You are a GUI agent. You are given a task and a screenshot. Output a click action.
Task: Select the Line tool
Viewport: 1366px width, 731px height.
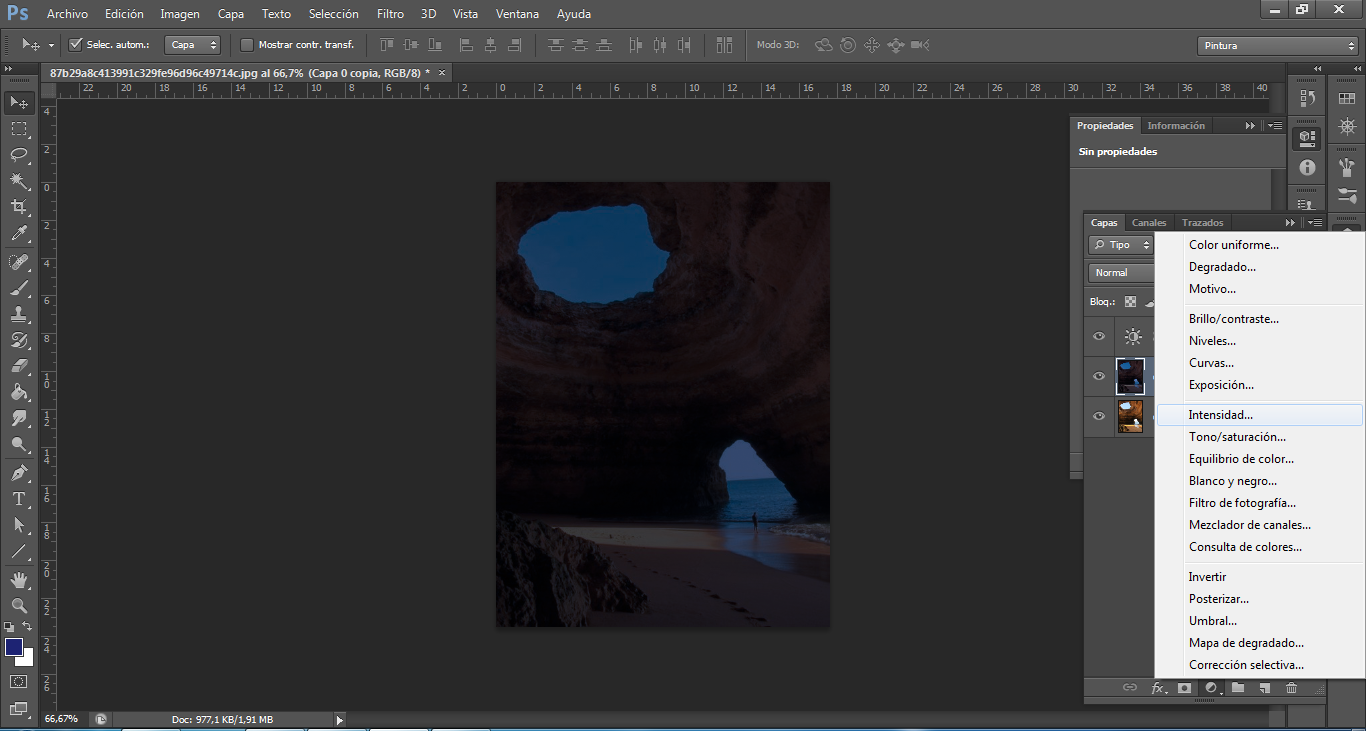19,551
